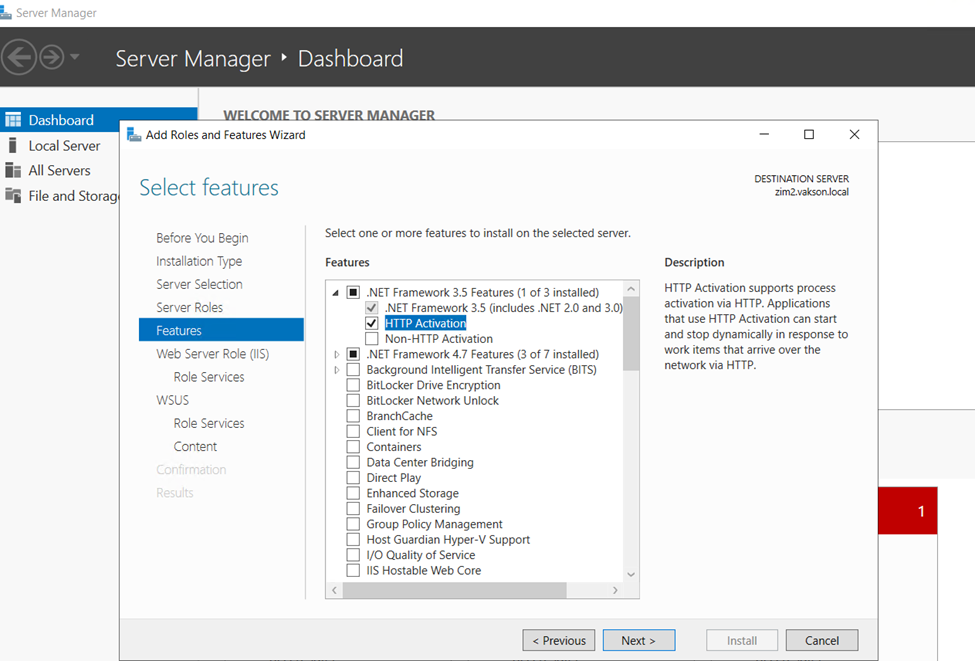Click the forward navigation arrow
This screenshot has width=975, height=661.
pos(51,57)
